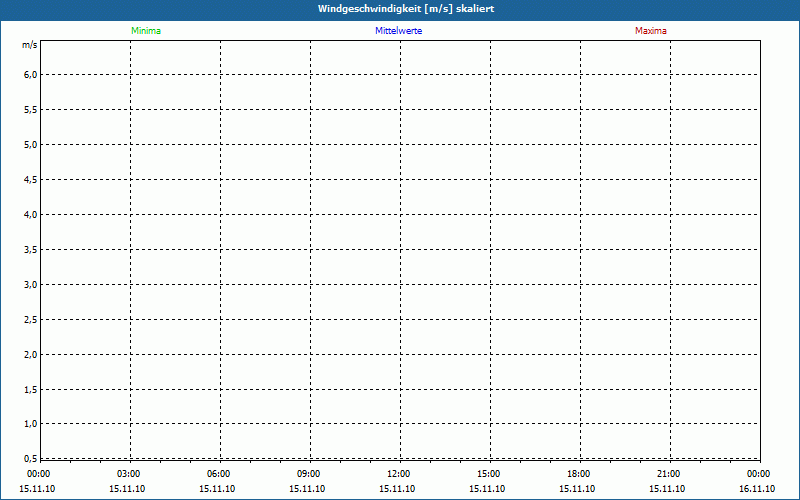Click the 1,0 y-axis value
Image resolution: width=800 pixels, height=500 pixels.
[31, 423]
